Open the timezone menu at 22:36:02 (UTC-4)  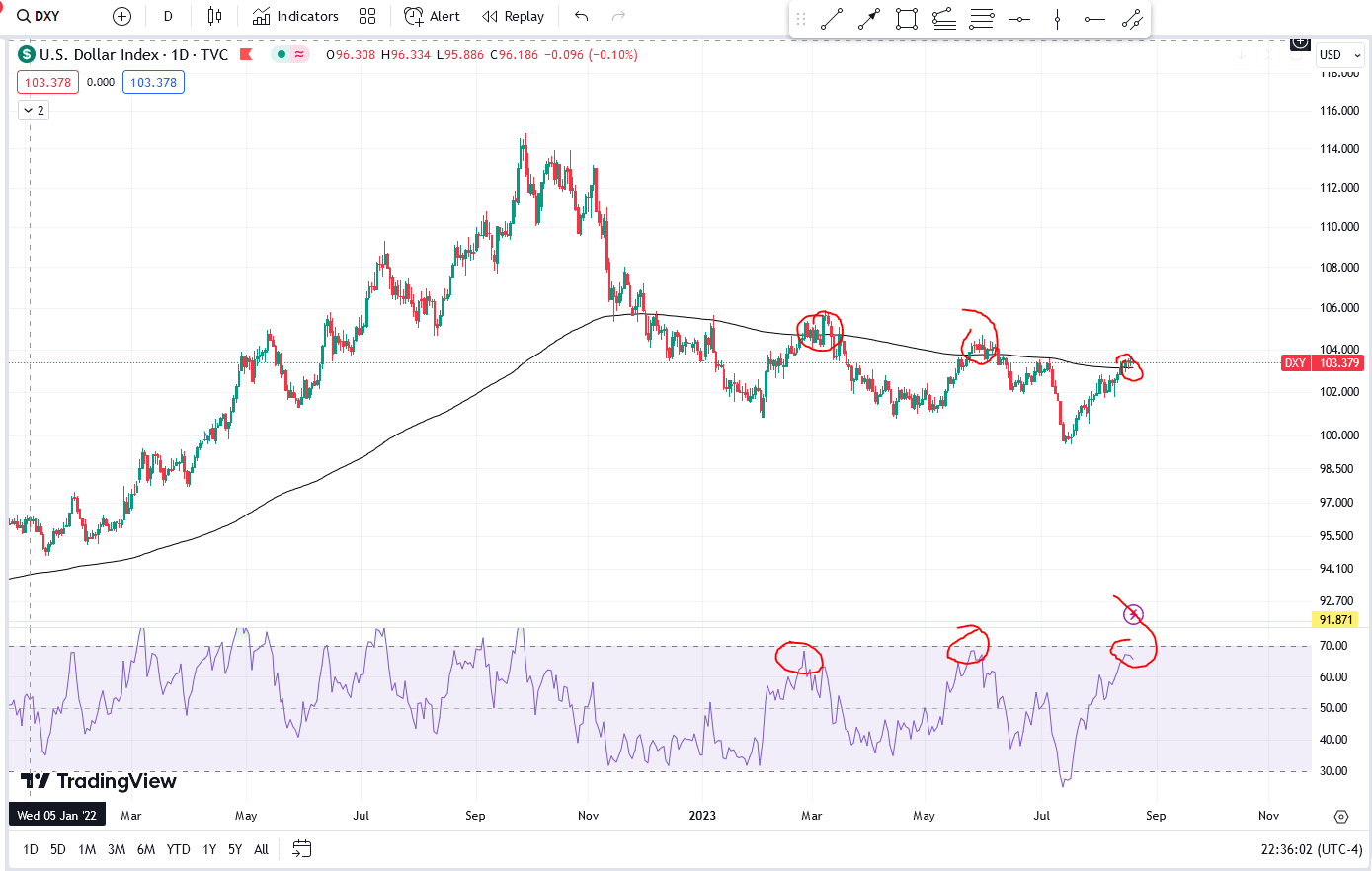point(1312,849)
